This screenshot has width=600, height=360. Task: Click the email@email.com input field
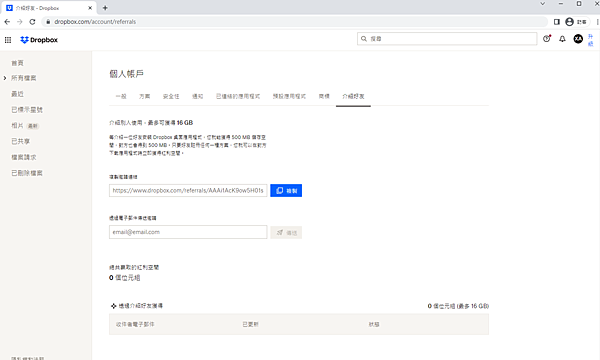188,232
